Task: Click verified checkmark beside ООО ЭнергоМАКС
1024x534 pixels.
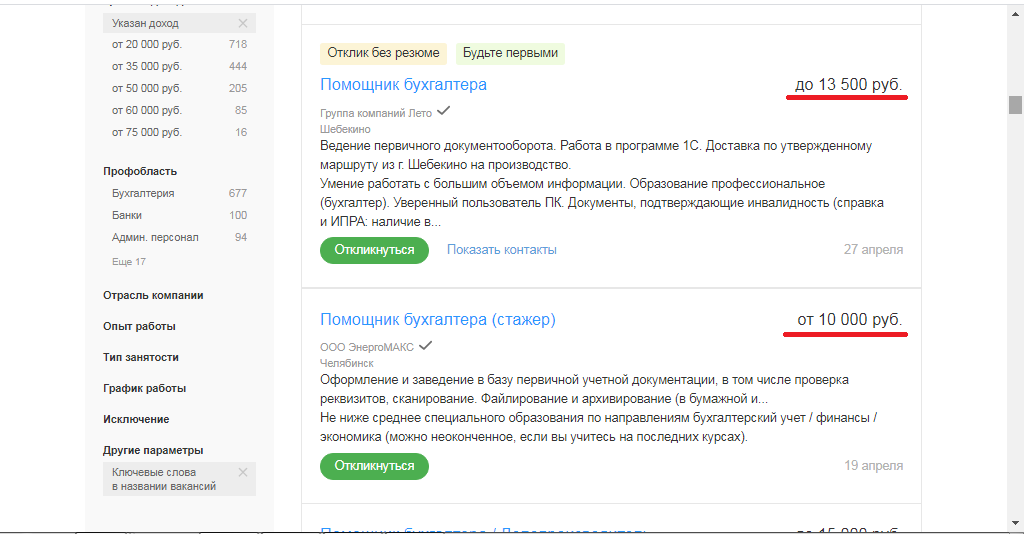Action: (426, 346)
